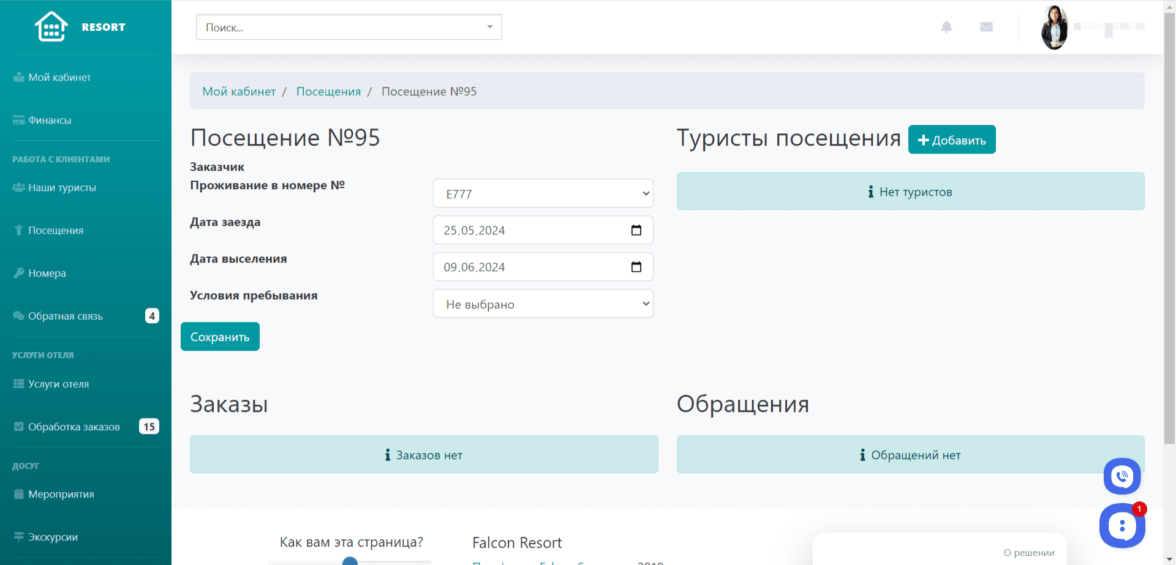Click calendar icon in Дата выселения field
This screenshot has width=1176, height=565.
click(636, 267)
